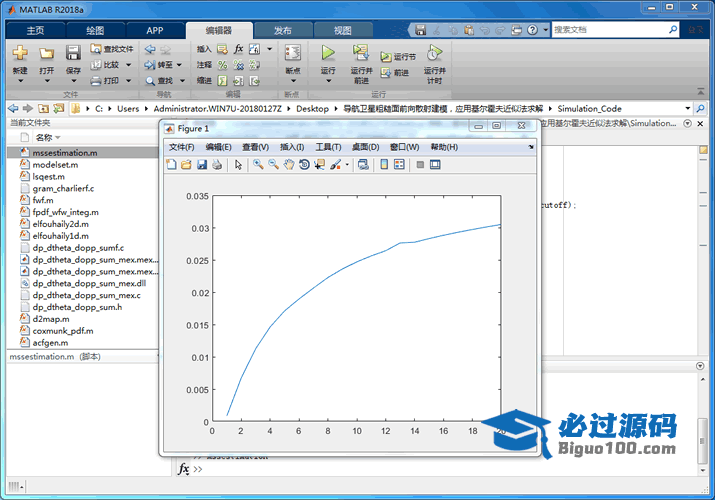Click Figure 1 open file icon
The height and width of the screenshot is (500, 715).
pyautogui.click(x=186, y=165)
